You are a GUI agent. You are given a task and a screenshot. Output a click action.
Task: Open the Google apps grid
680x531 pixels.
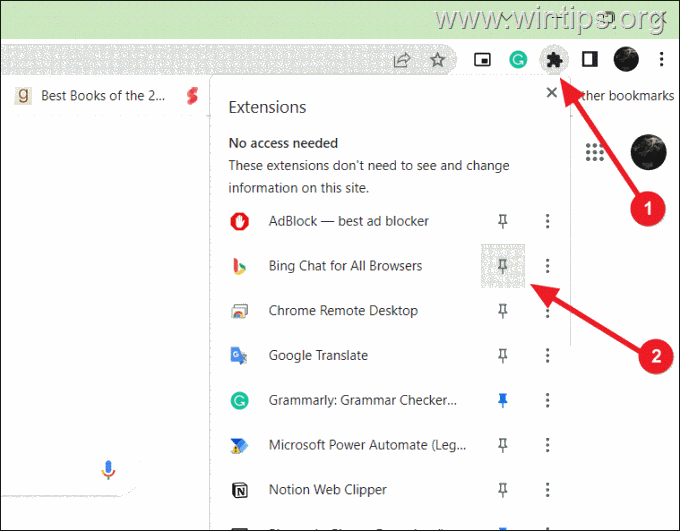tap(595, 152)
